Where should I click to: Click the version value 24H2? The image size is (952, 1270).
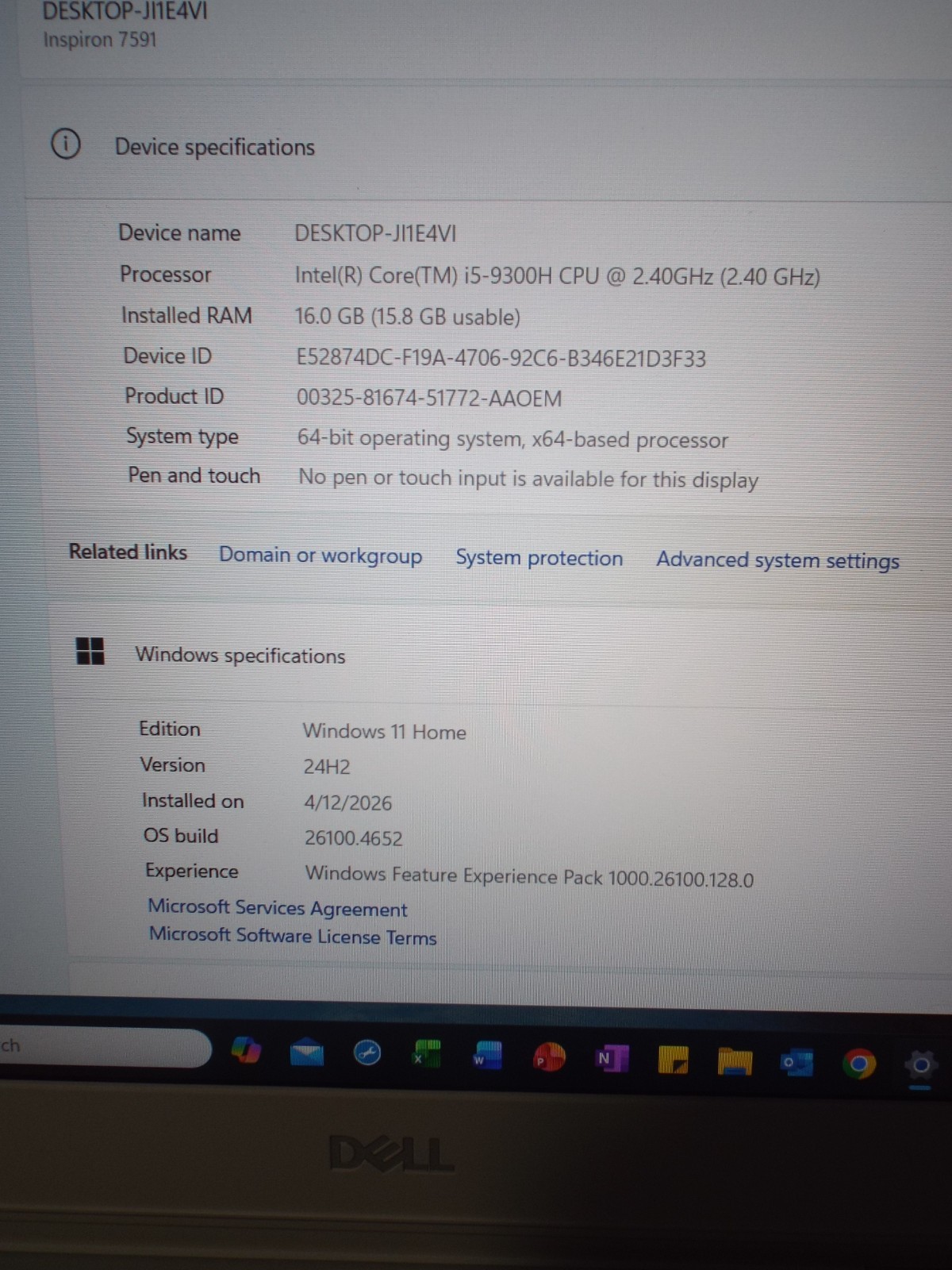(327, 767)
